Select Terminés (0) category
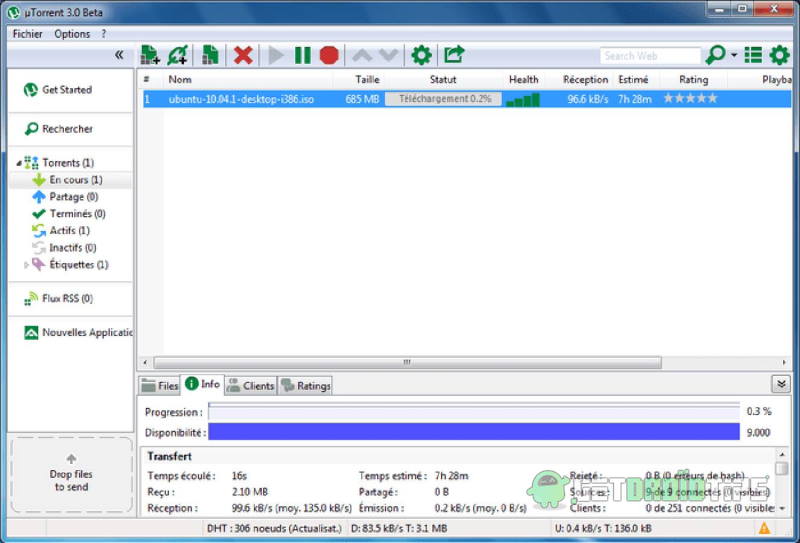Viewport: 800px width, 543px height. pos(78,213)
